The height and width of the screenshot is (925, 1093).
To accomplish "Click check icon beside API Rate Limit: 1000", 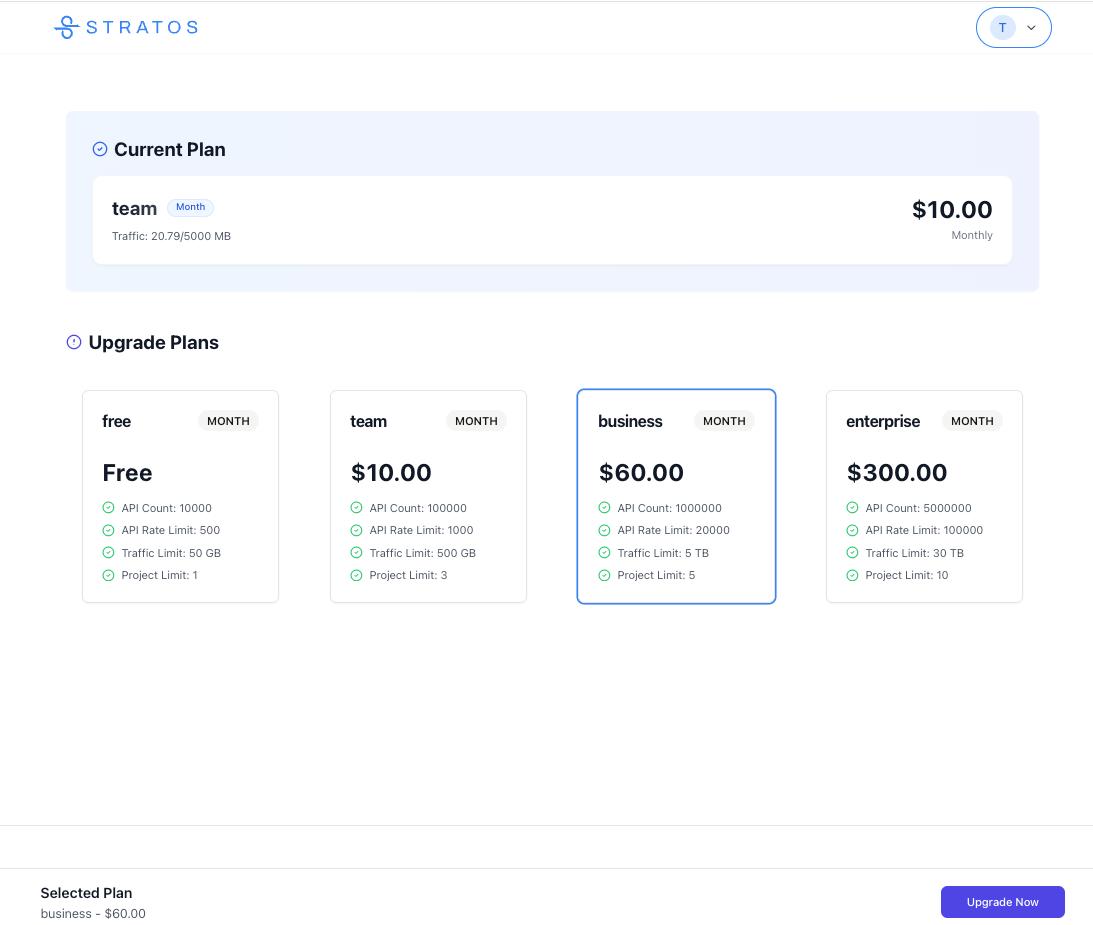I will click(356, 530).
